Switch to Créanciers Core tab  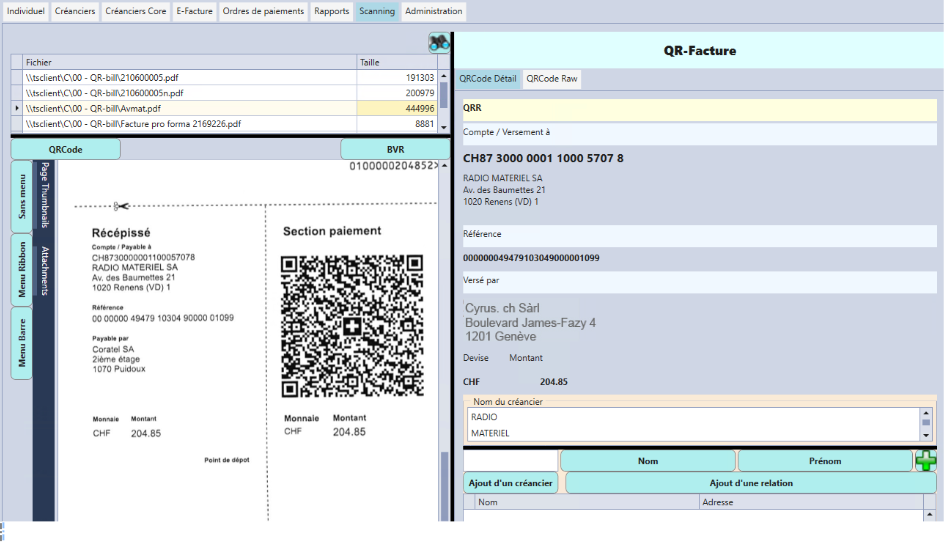135,11
